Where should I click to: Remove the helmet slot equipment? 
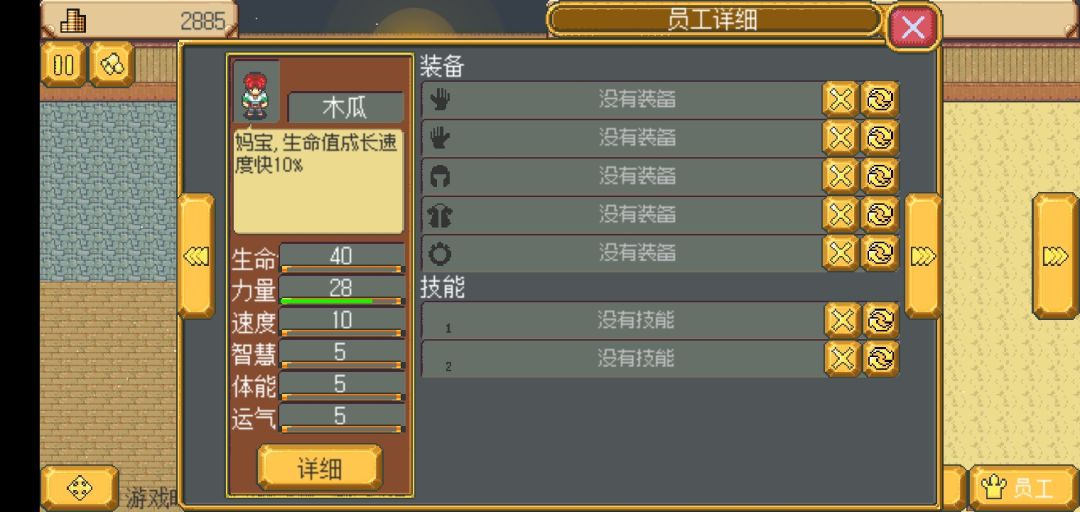point(840,176)
